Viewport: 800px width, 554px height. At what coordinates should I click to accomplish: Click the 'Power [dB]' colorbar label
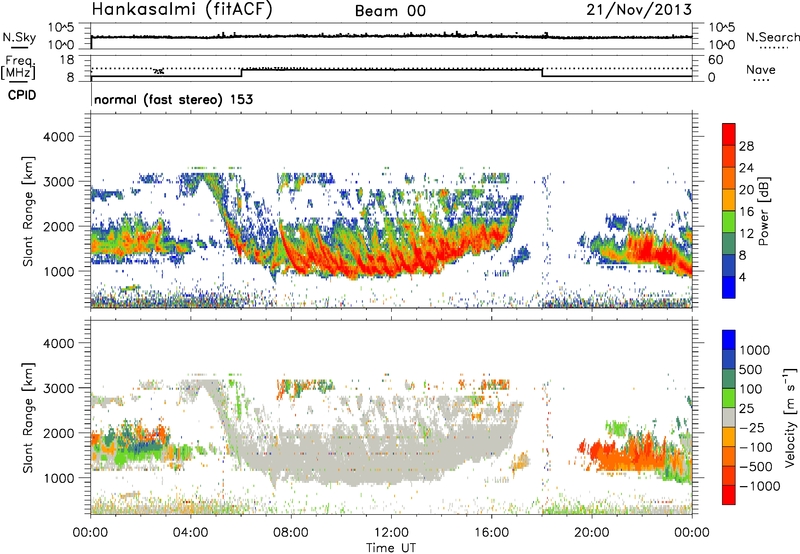point(763,211)
